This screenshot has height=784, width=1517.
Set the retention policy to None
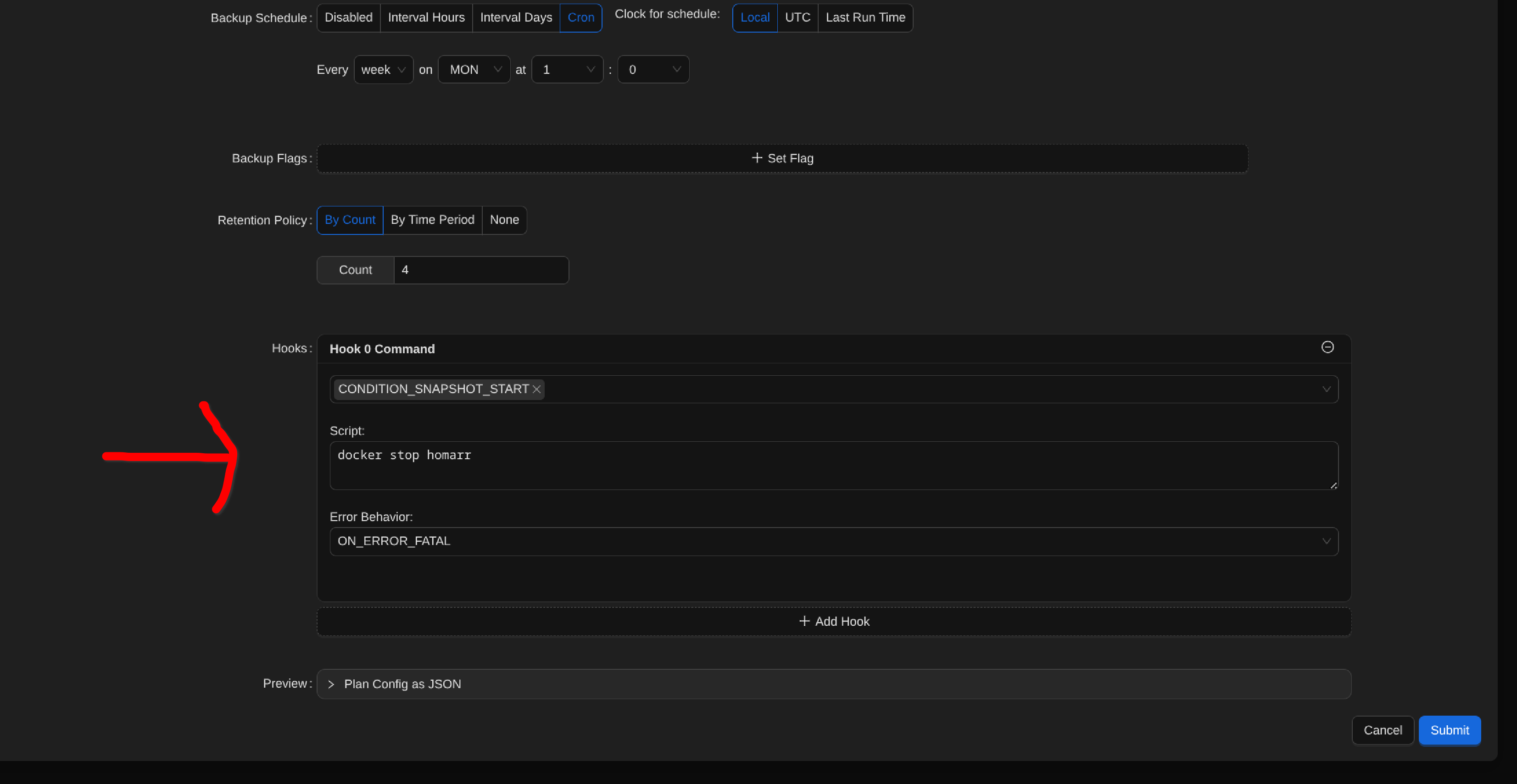pos(504,220)
